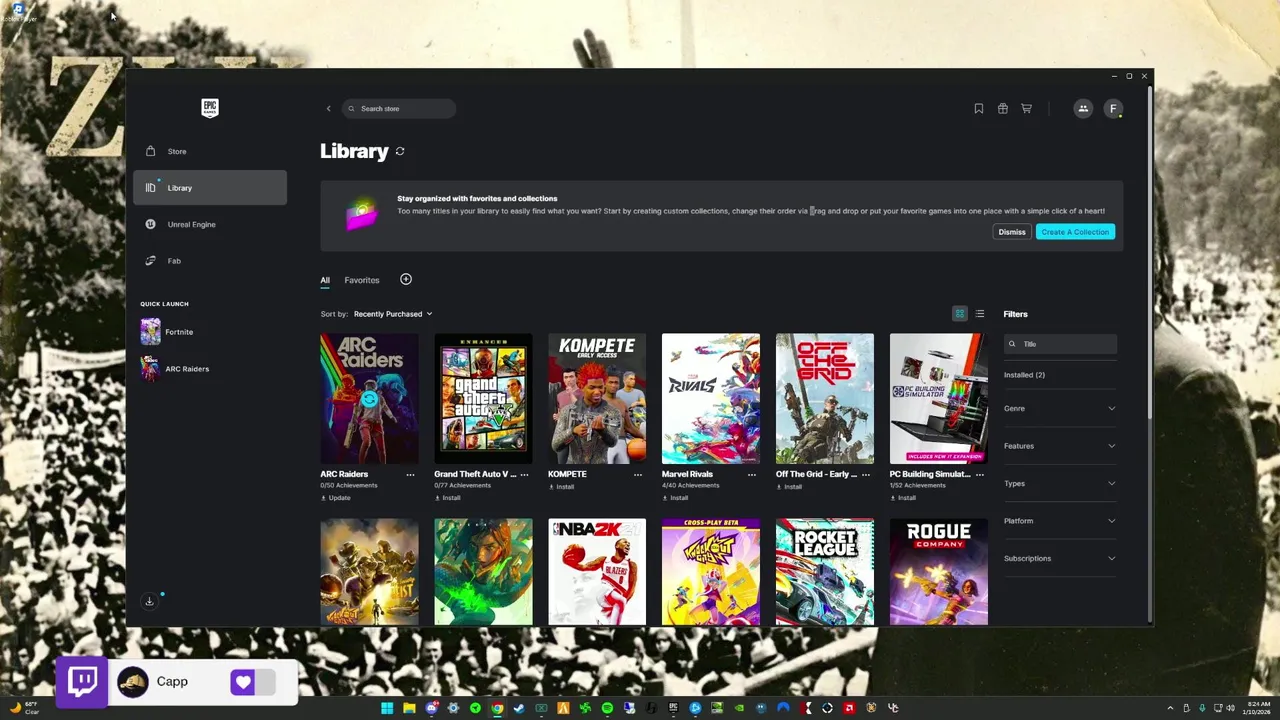Go back using the back arrow
The image size is (1280, 720).
328,108
